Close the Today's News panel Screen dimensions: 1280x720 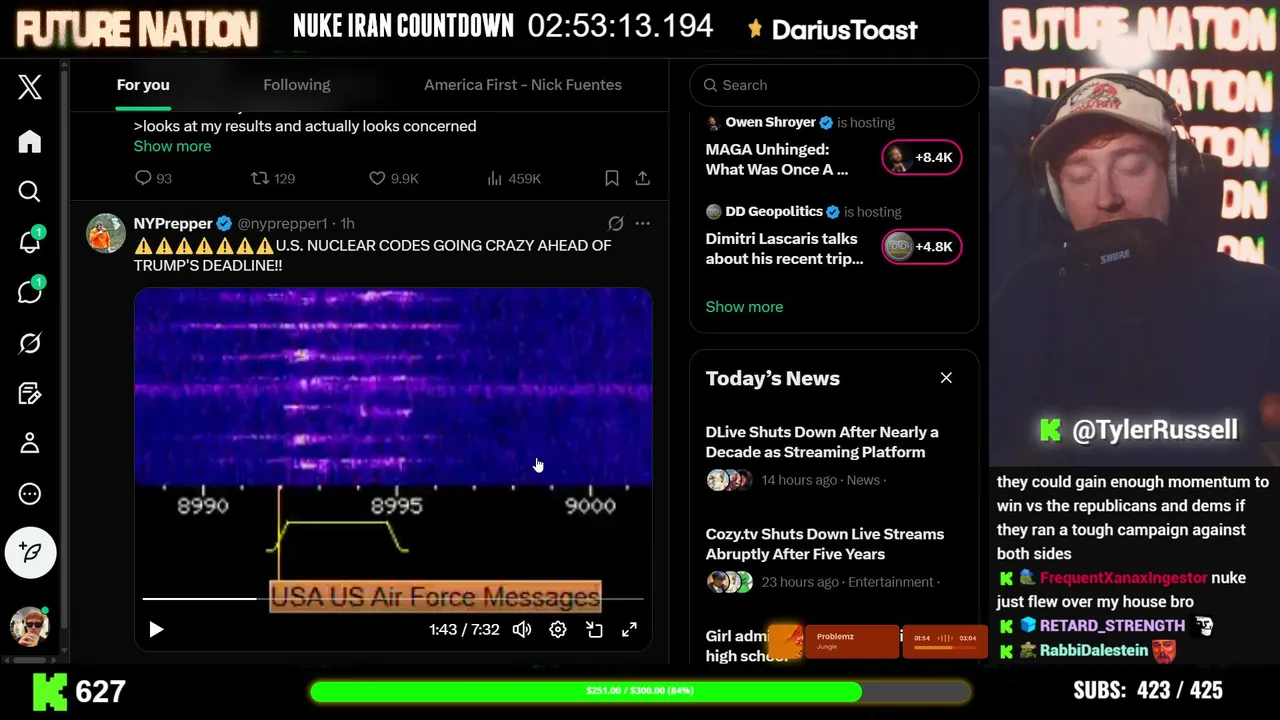point(946,378)
